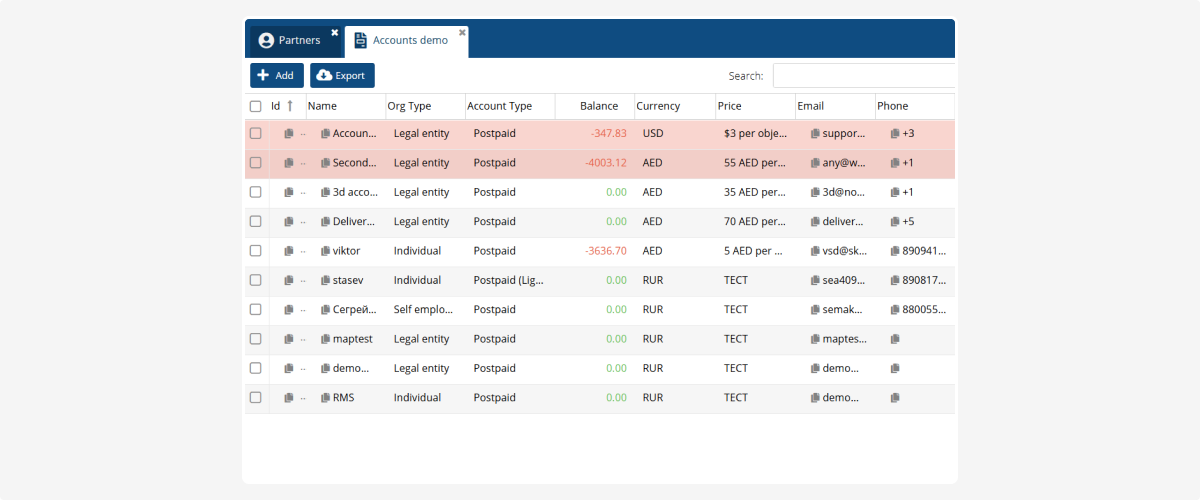Viewport: 1200px width, 500px height.
Task: Switch to the Partners tab
Action: click(290, 41)
